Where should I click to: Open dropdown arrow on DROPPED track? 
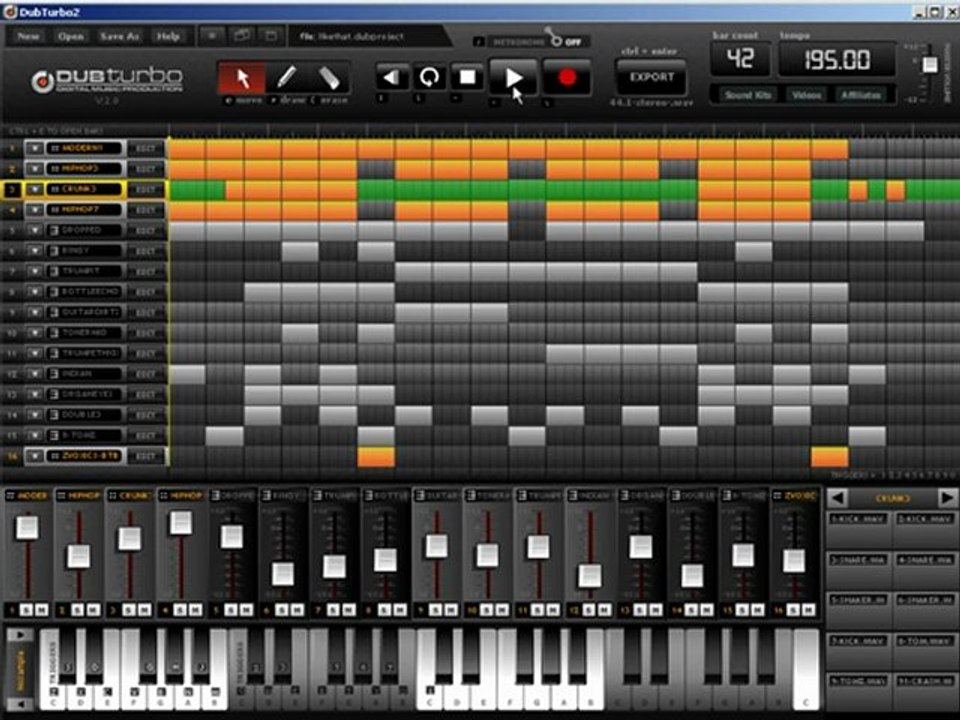[34, 230]
